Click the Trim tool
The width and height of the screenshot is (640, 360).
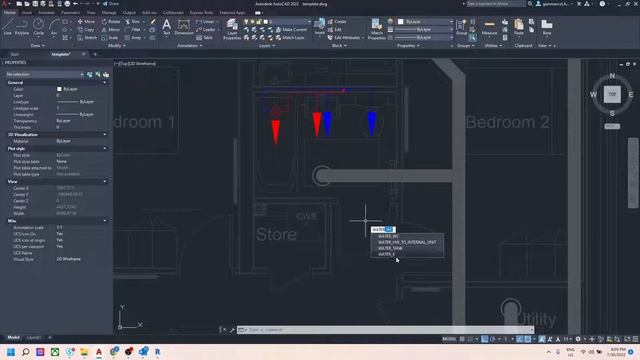pos(133,22)
